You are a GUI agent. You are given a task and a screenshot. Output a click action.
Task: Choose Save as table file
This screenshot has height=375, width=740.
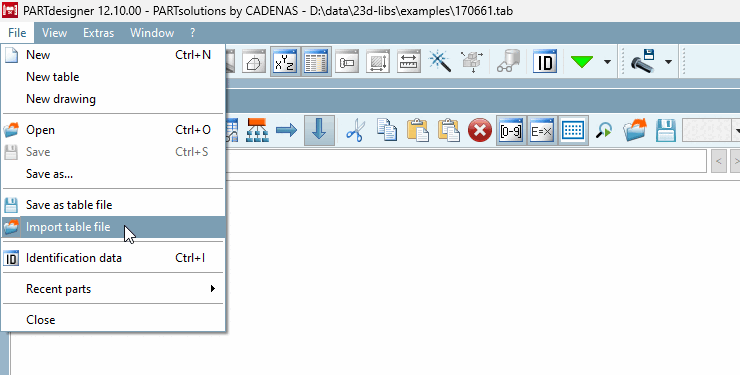tap(113, 205)
